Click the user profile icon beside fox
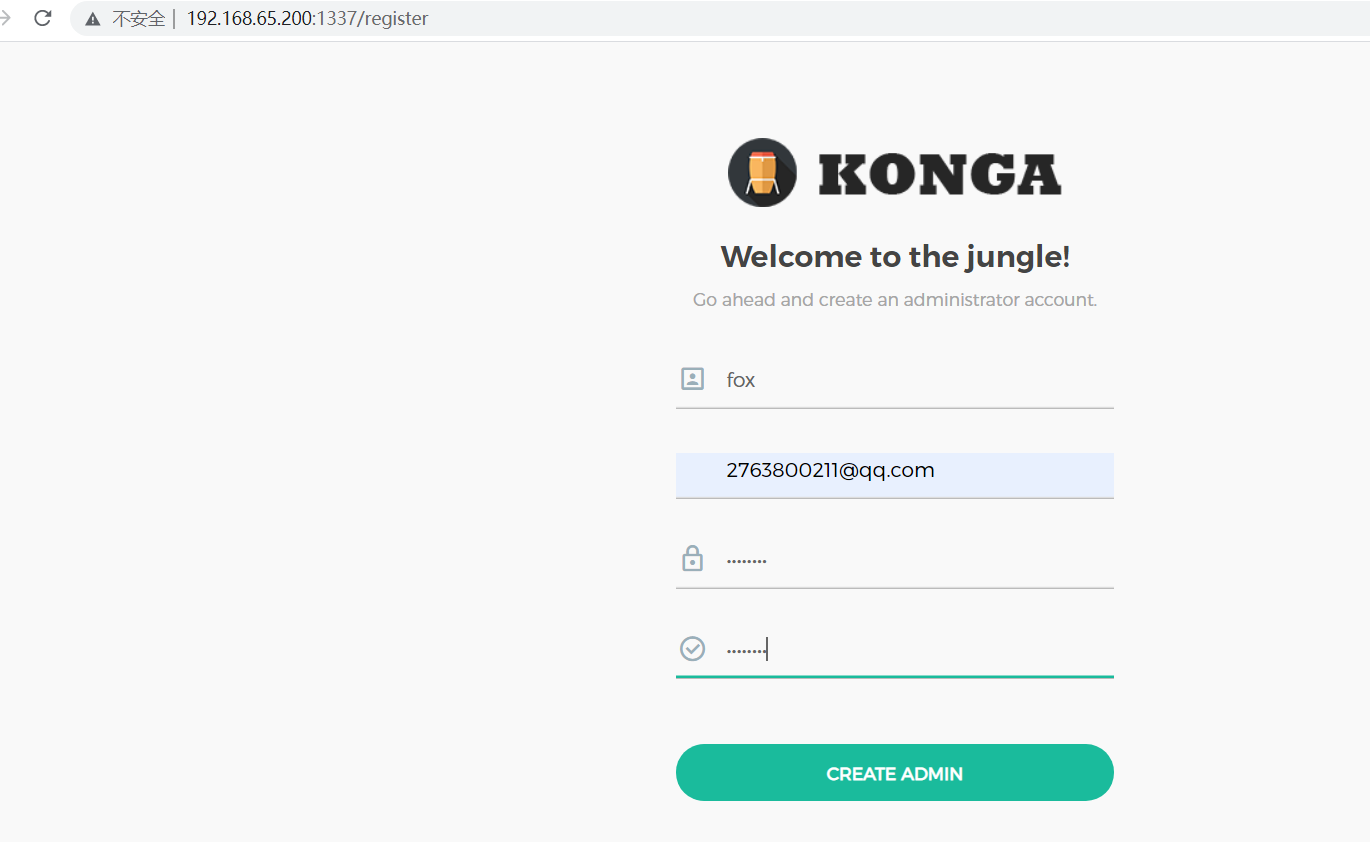The width and height of the screenshot is (1370, 842). click(692, 379)
